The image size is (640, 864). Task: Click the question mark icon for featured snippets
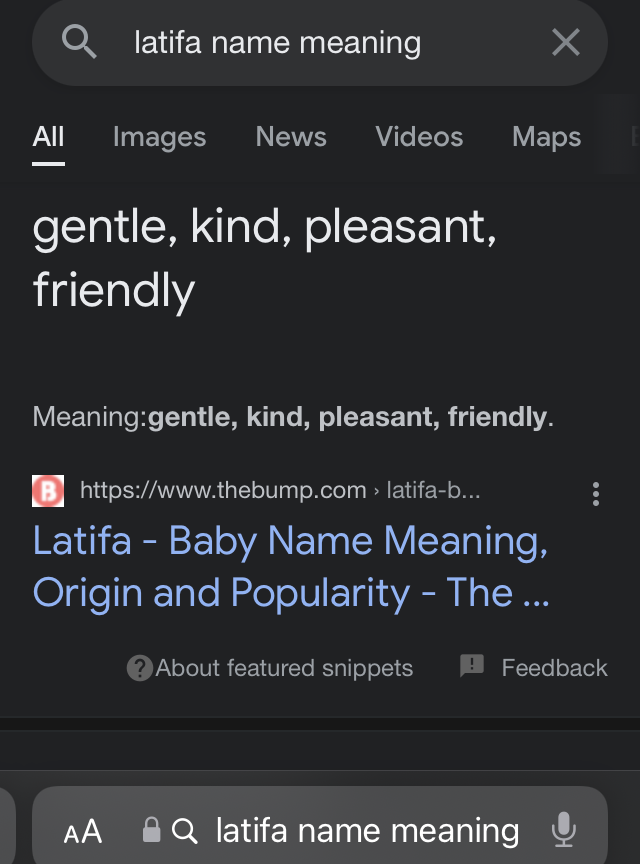pyautogui.click(x=139, y=668)
